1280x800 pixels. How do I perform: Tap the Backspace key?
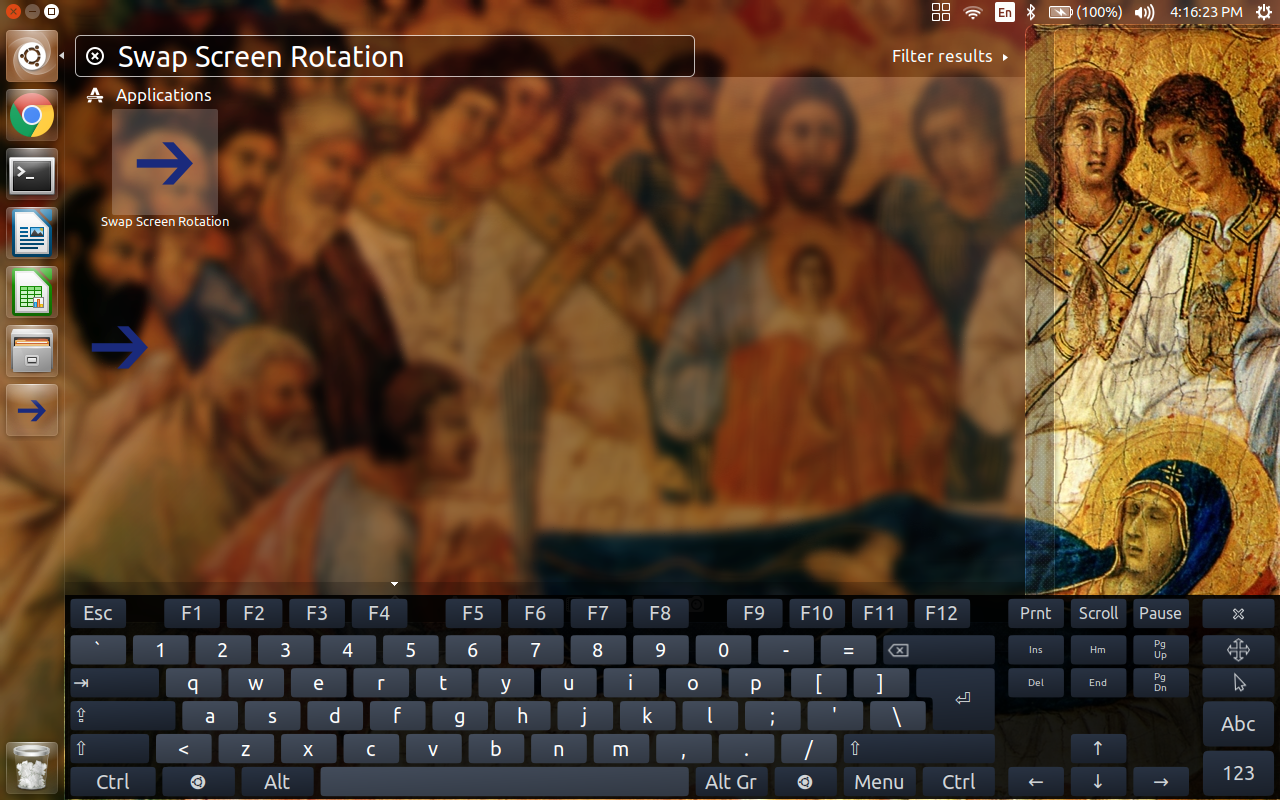(x=939, y=650)
